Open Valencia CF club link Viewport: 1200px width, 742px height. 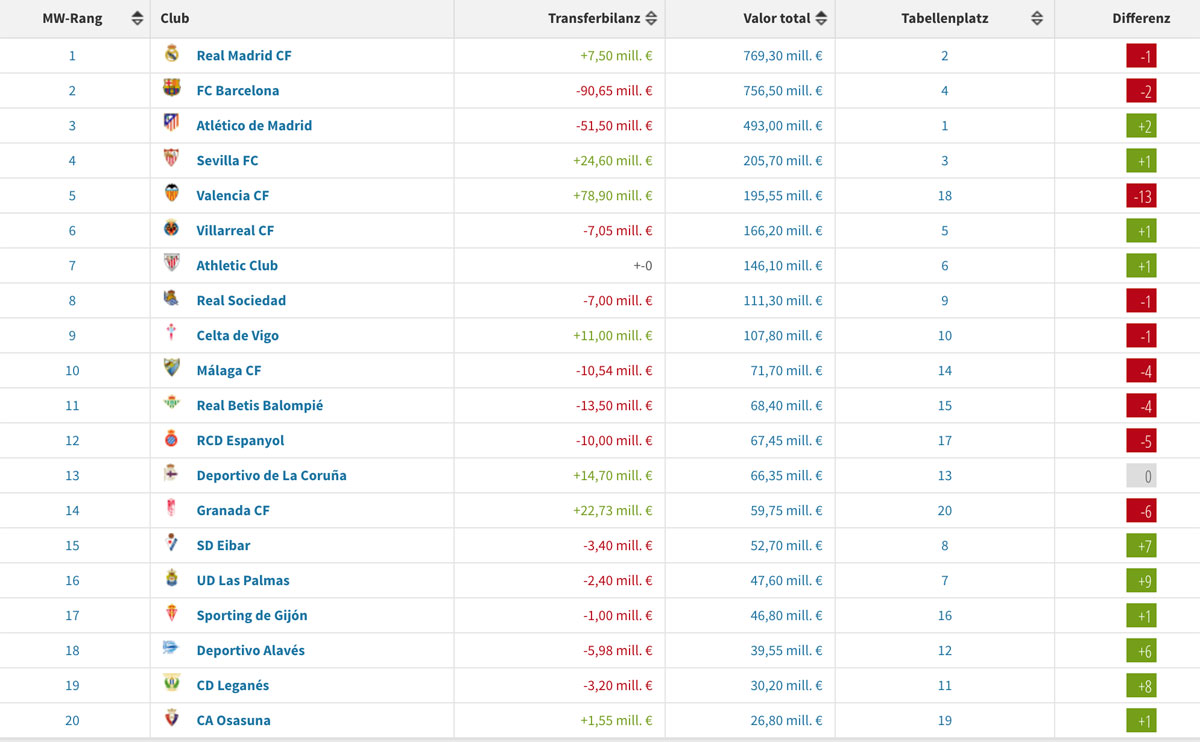[x=233, y=195]
